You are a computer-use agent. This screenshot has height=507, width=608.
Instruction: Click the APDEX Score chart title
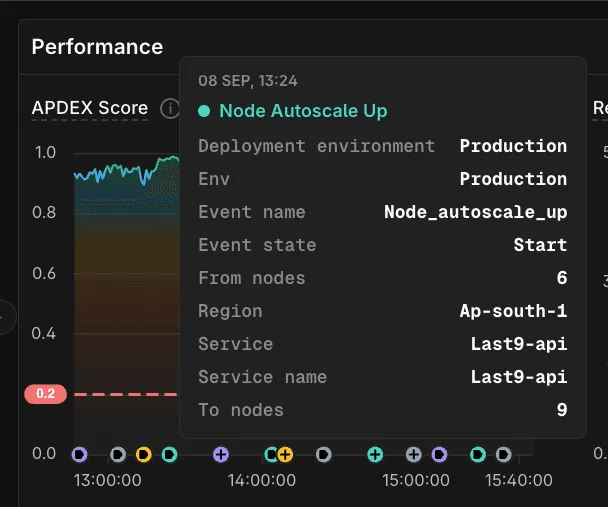90,108
